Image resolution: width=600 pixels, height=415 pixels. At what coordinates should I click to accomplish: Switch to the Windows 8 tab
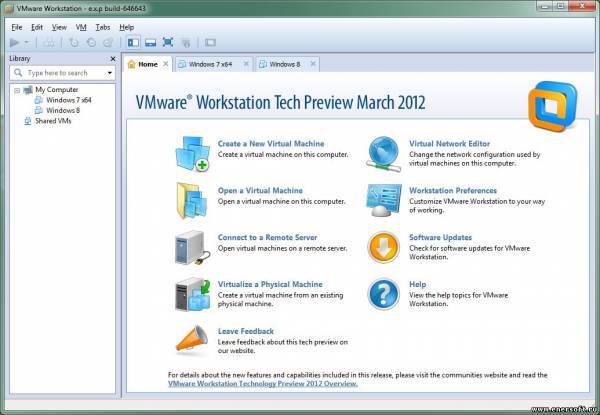point(285,64)
